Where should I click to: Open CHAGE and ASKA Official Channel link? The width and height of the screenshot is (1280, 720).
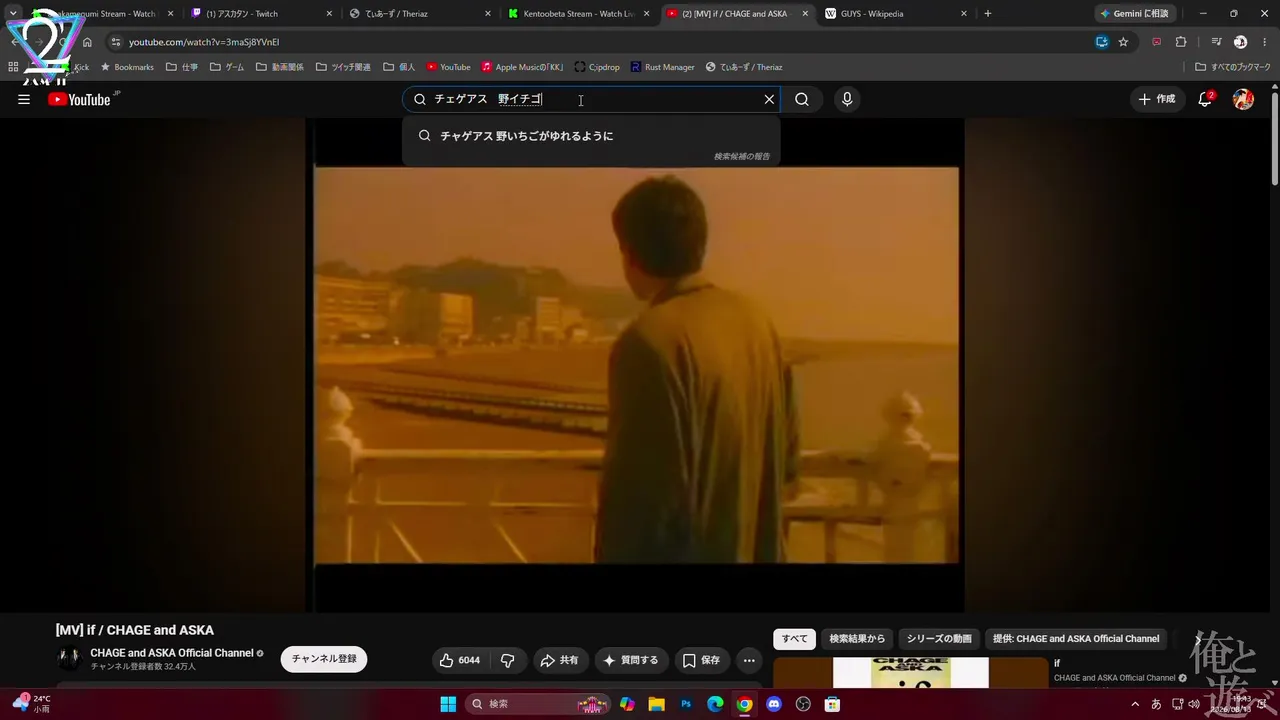[x=172, y=653]
